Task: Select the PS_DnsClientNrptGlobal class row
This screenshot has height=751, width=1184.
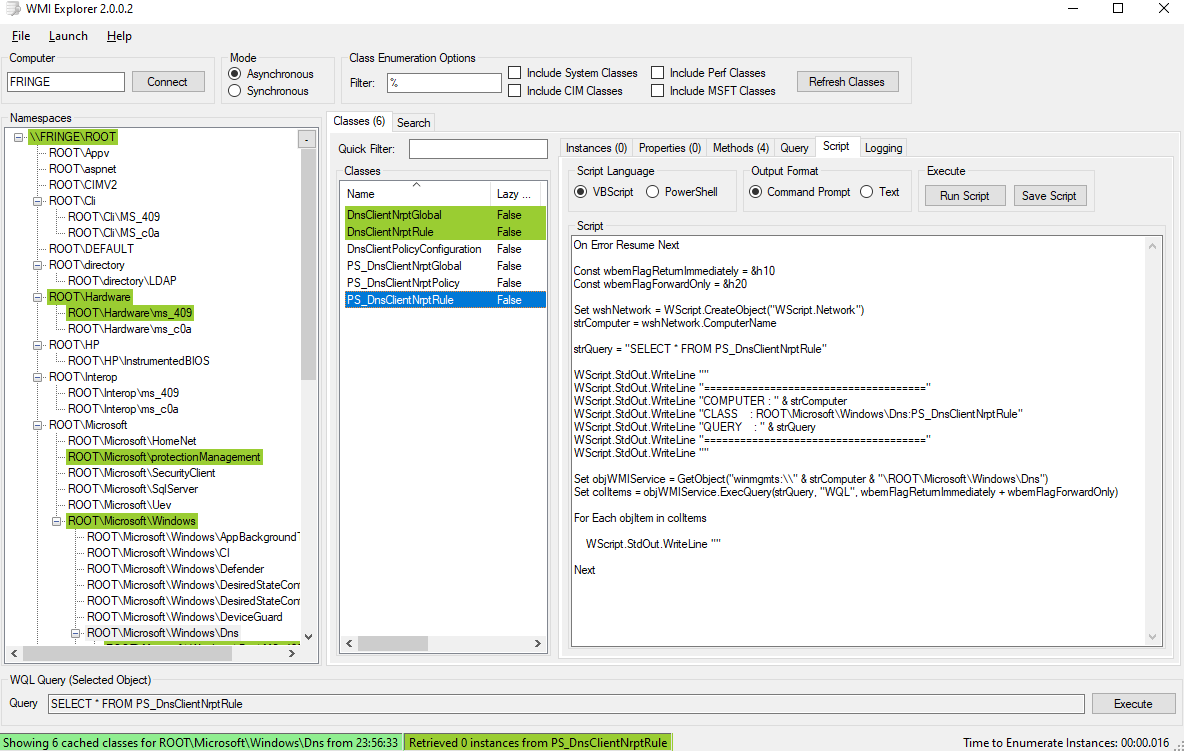Action: point(446,266)
